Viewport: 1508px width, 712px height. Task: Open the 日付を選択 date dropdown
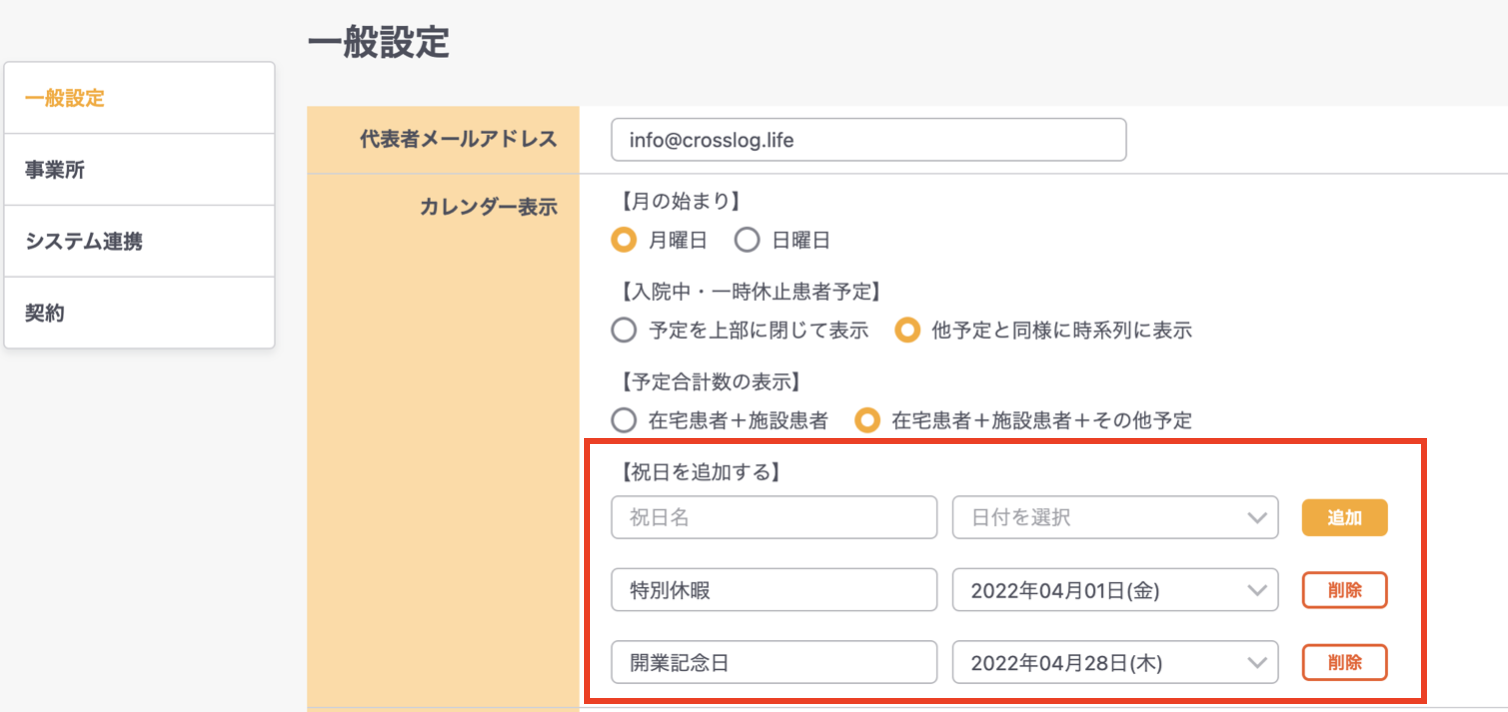tap(1115, 518)
